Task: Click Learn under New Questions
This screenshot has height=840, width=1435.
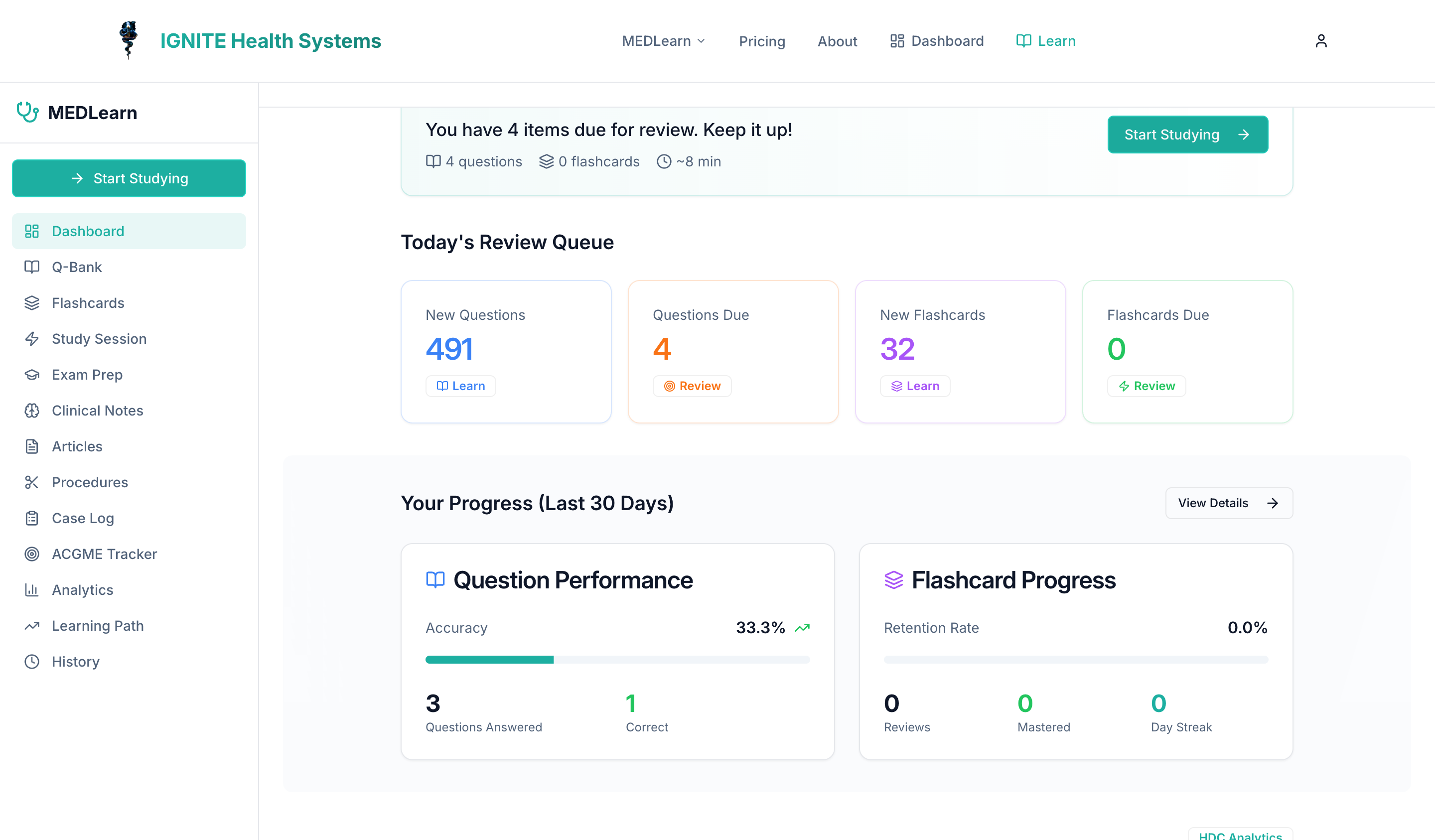Action: (x=461, y=386)
